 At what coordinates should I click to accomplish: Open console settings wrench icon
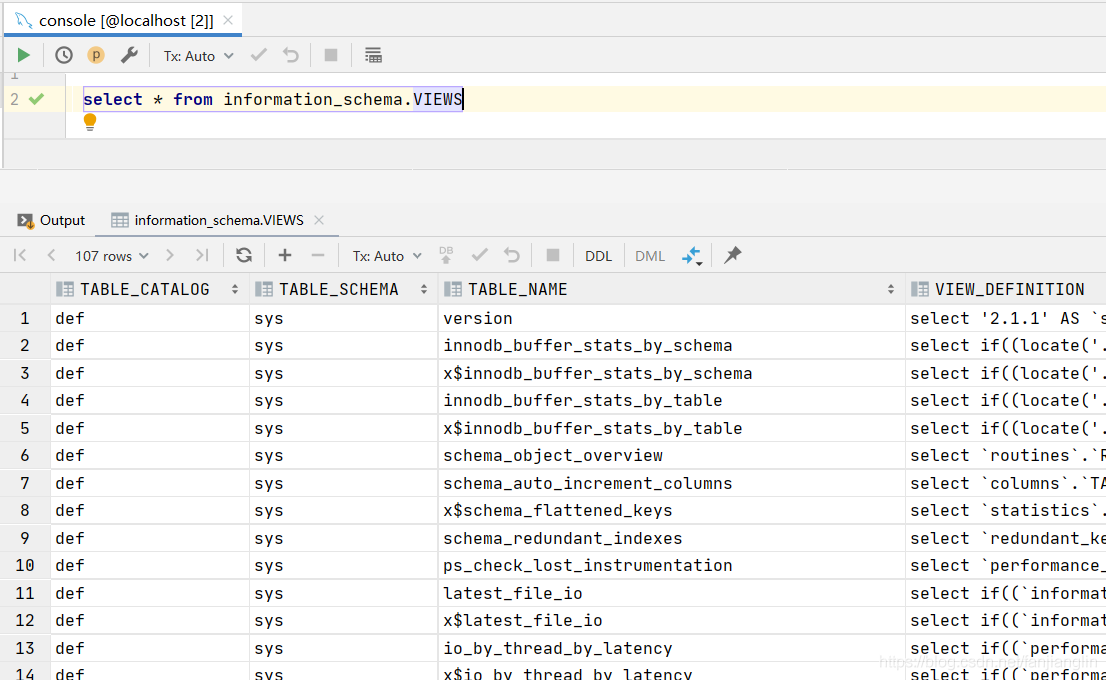pos(128,55)
